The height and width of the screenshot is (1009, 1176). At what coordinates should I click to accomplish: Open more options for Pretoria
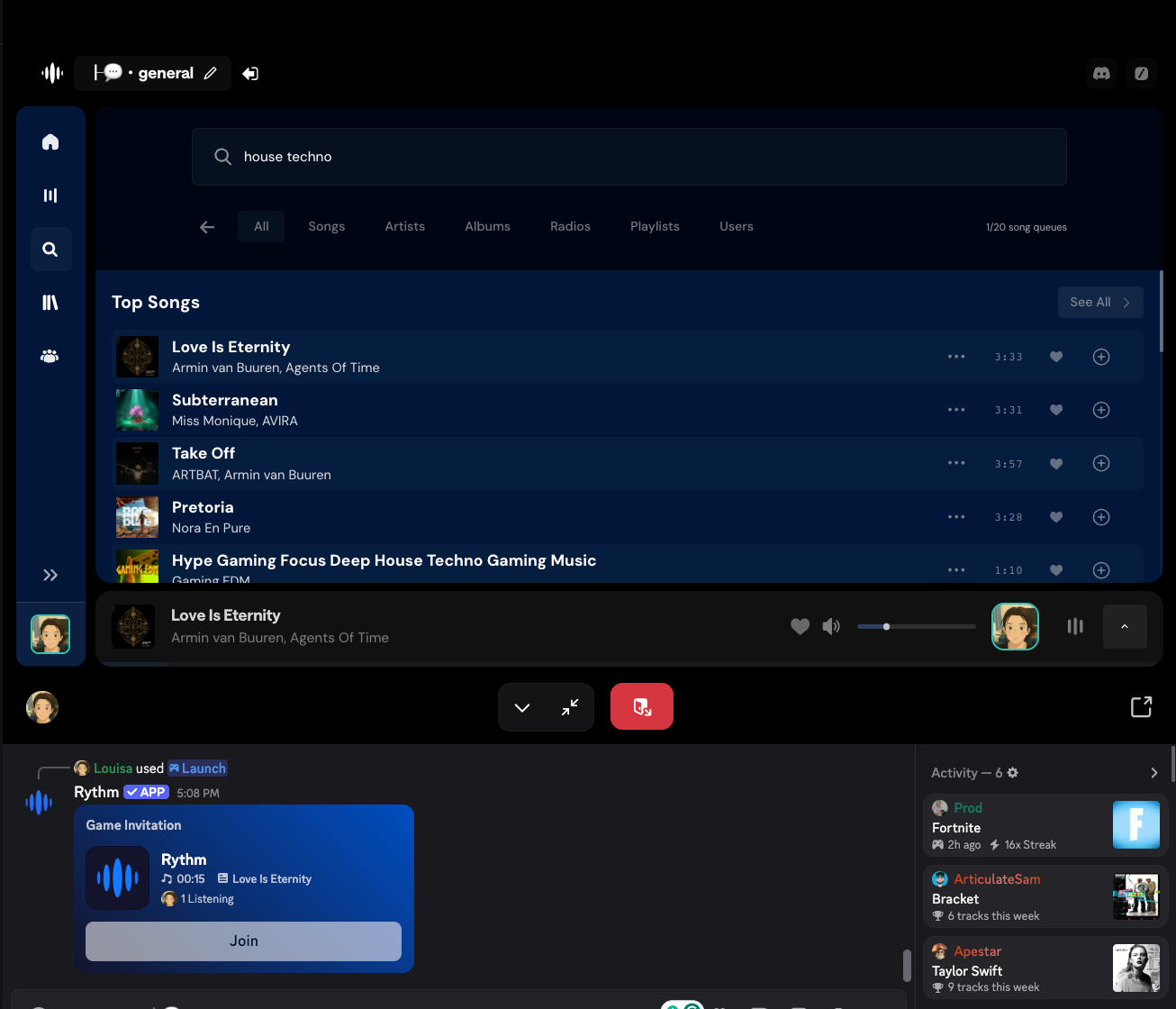tap(956, 517)
